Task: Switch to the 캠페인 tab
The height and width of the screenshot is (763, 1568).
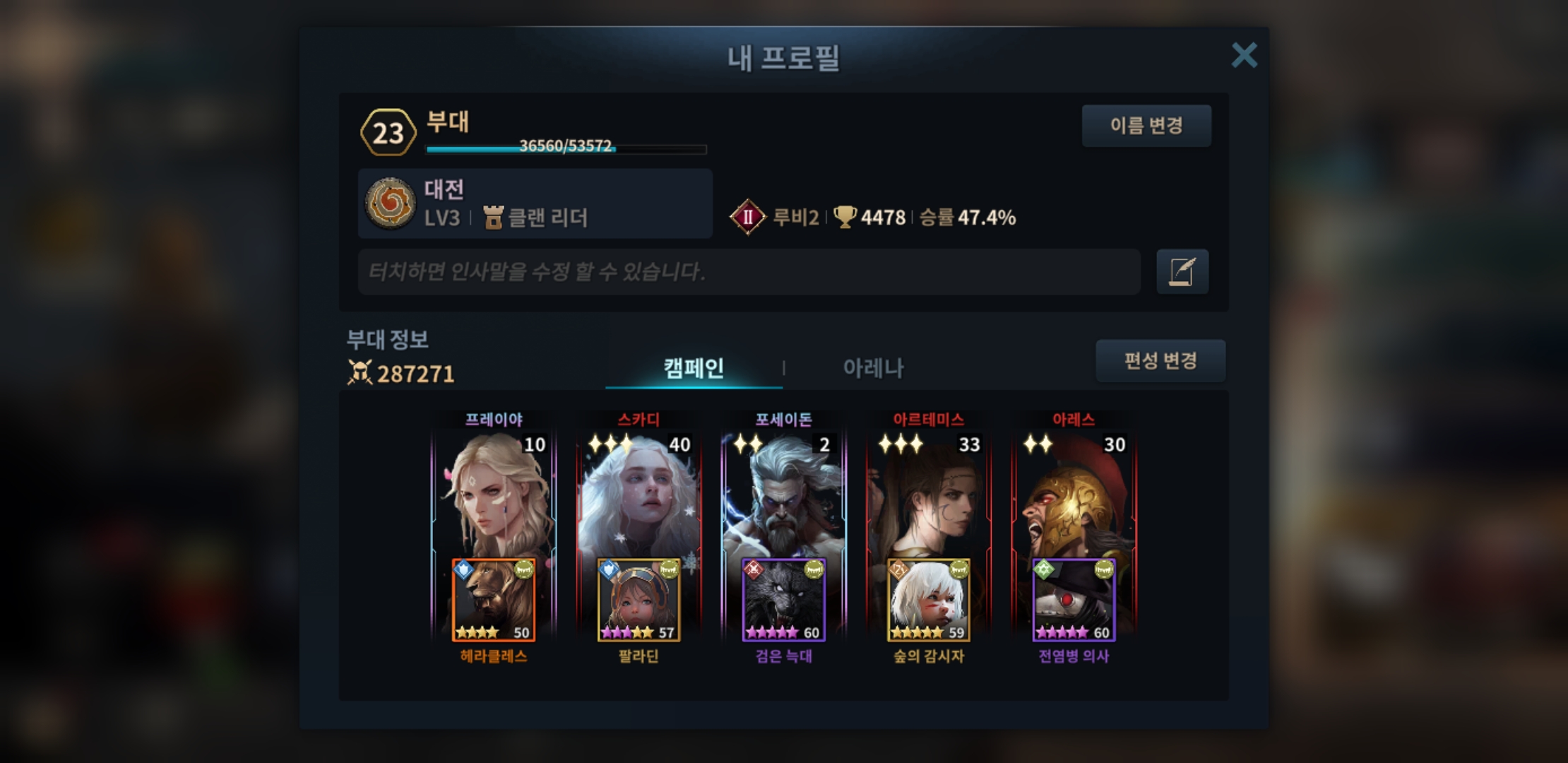Action: 694,368
